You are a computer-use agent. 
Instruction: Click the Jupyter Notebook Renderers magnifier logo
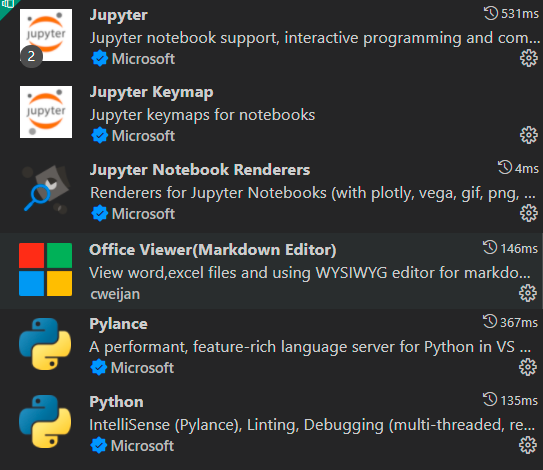coord(46,189)
